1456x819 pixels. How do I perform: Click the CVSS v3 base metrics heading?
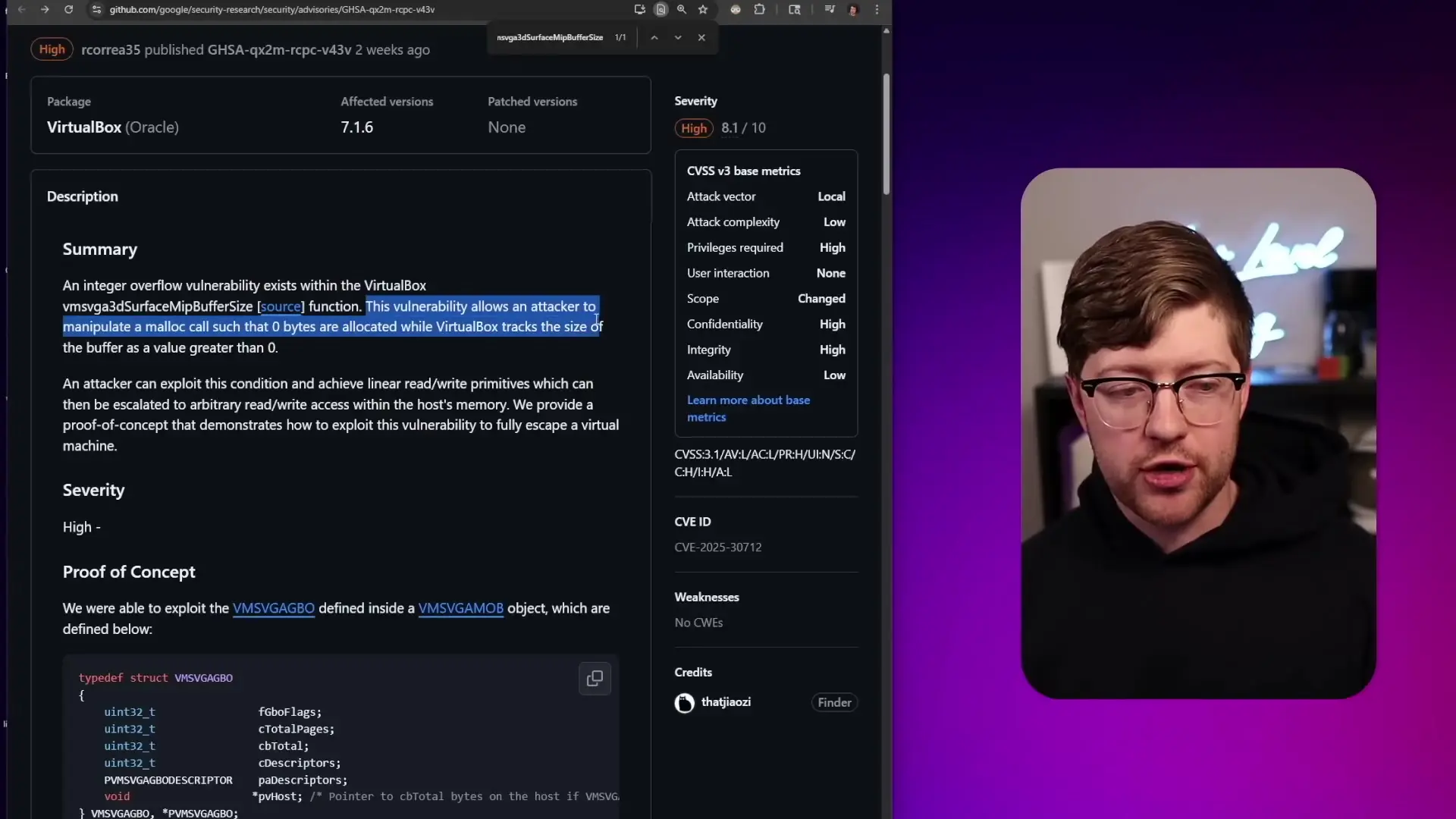pos(743,171)
